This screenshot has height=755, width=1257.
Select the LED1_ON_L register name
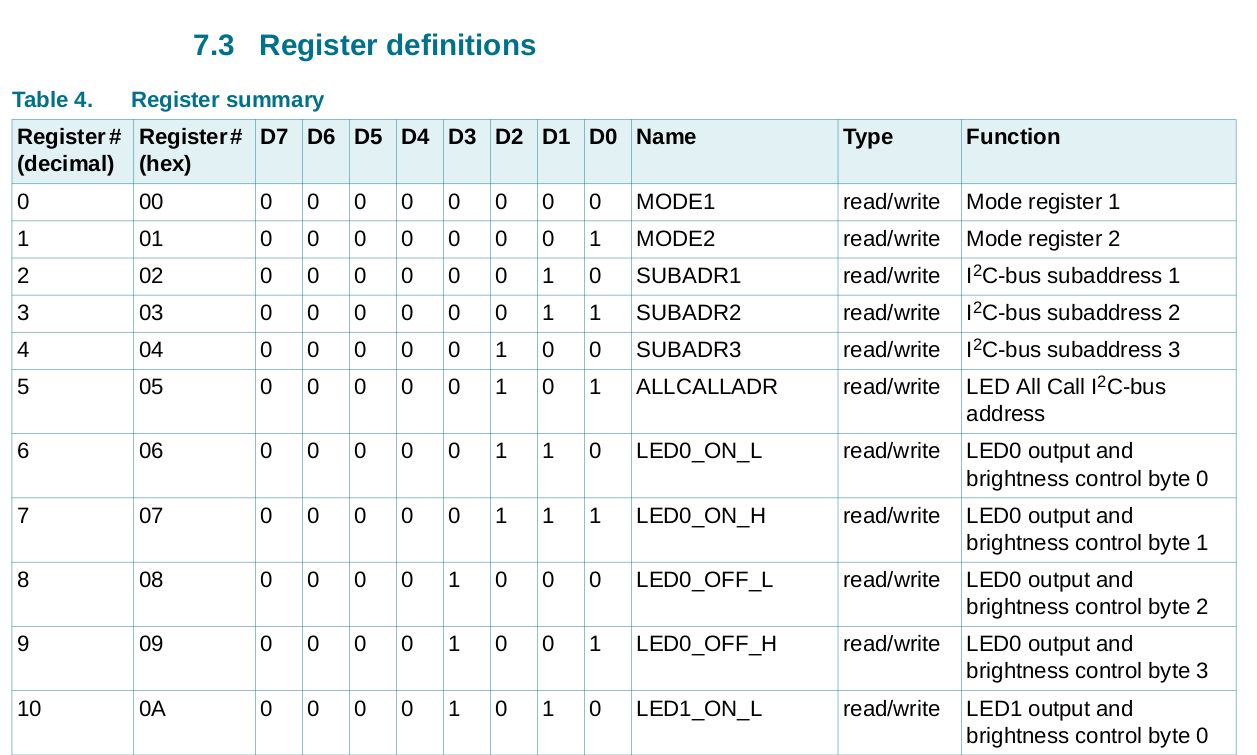click(x=699, y=710)
